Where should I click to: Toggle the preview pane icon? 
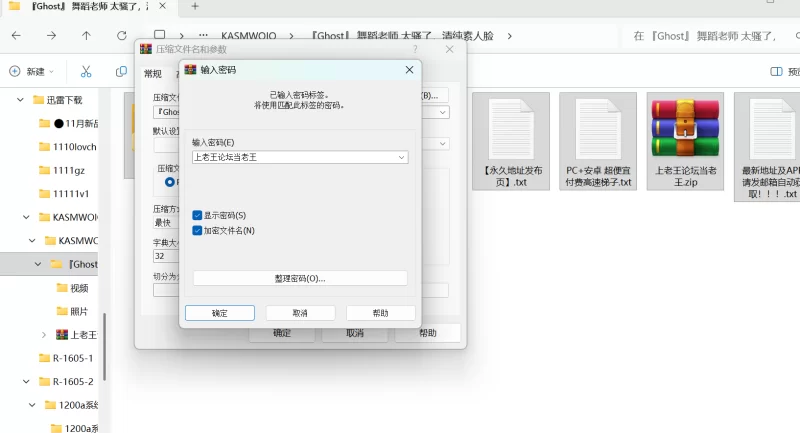(x=776, y=71)
